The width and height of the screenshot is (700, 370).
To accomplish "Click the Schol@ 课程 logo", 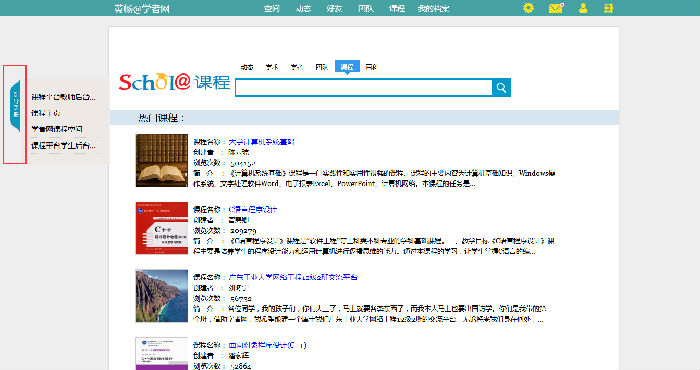I will 174,82.
